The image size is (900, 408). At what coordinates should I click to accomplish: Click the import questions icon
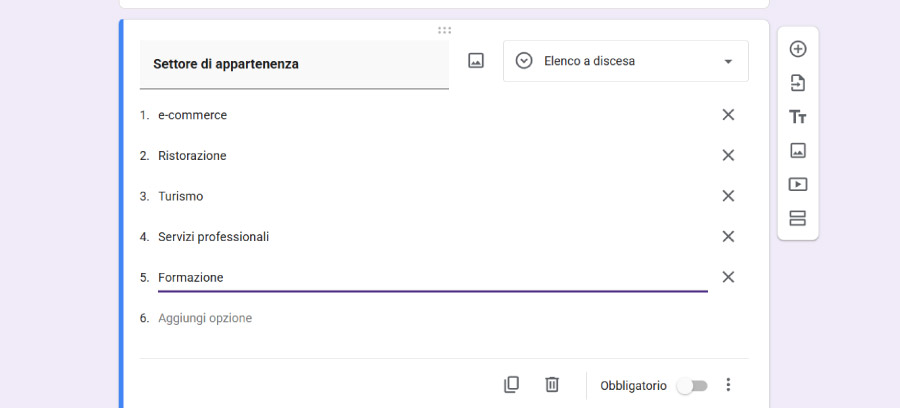pyautogui.click(x=798, y=83)
